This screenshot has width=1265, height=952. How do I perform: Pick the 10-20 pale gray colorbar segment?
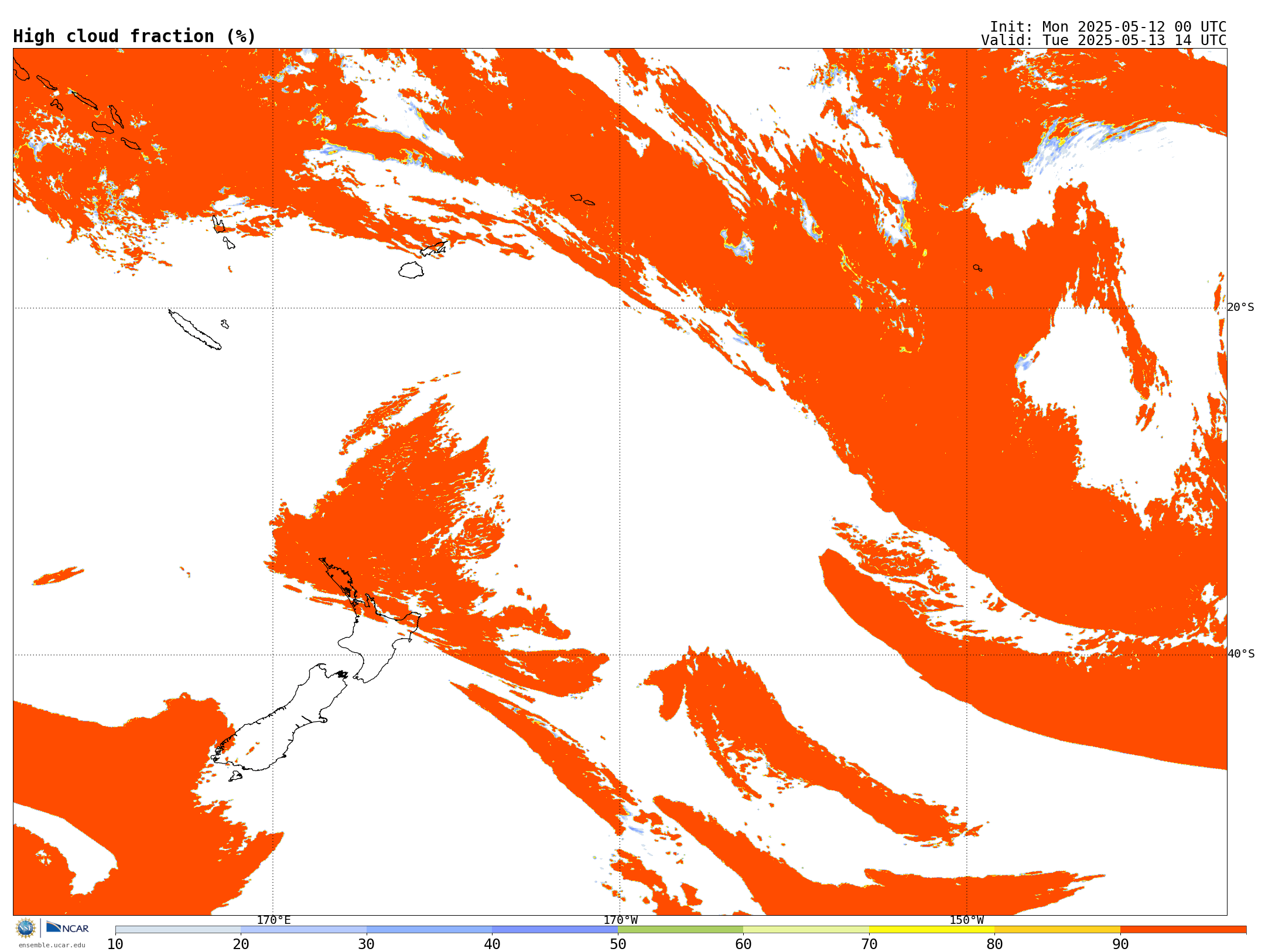[178, 930]
